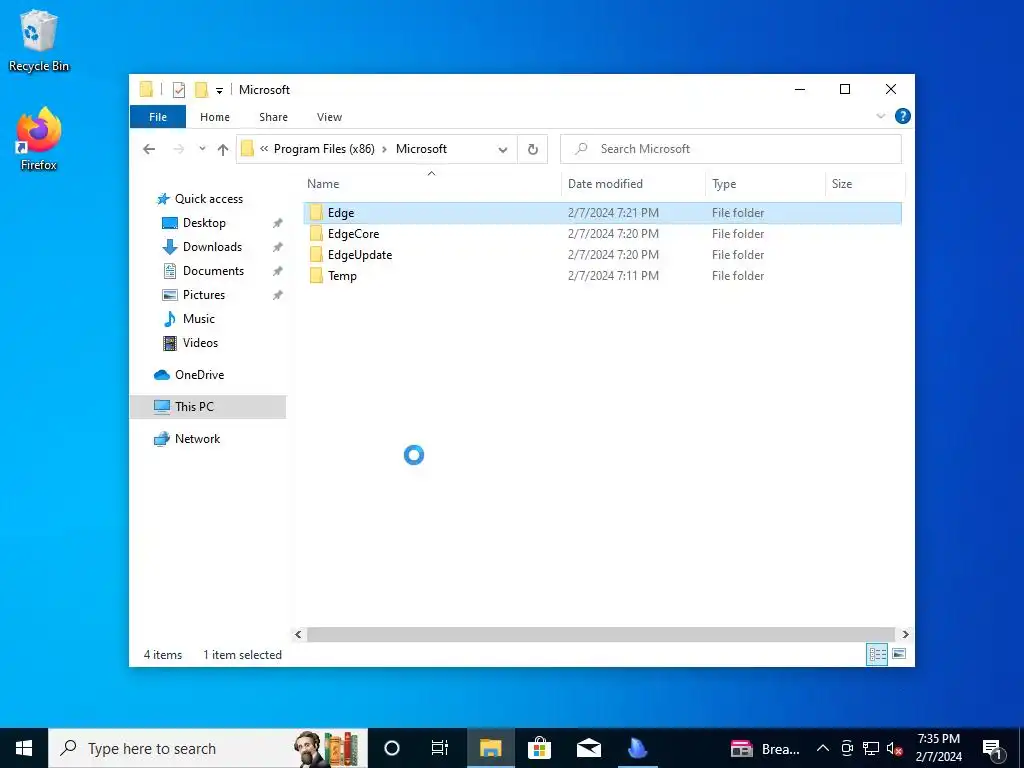Open the Windows Start menu

coord(24,748)
